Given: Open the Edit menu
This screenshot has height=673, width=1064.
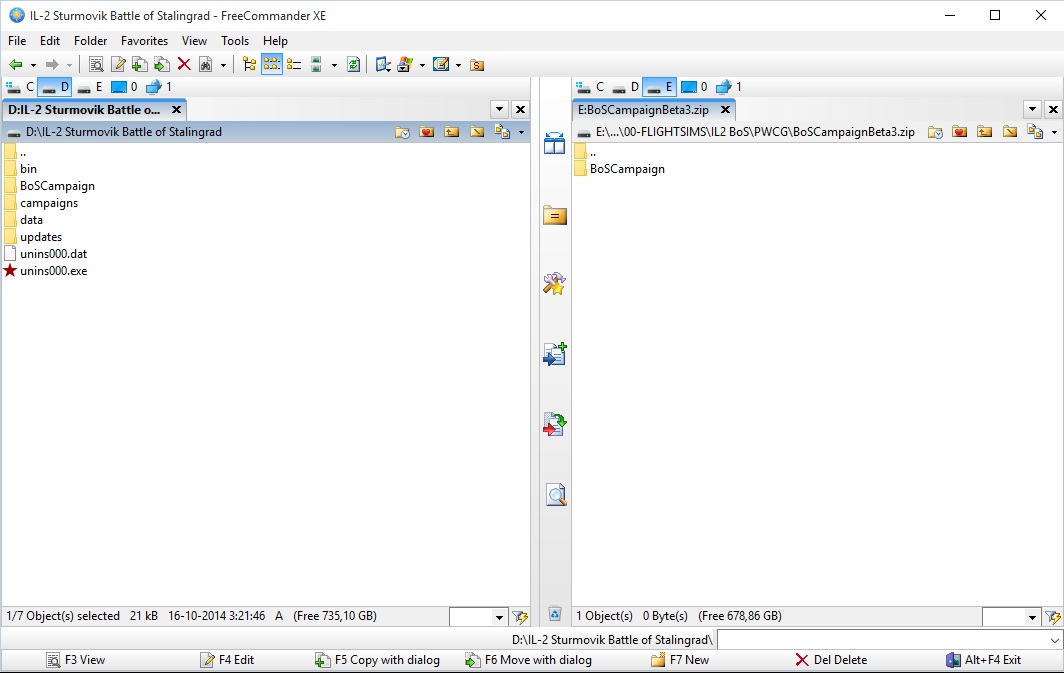Looking at the screenshot, I should point(50,41).
